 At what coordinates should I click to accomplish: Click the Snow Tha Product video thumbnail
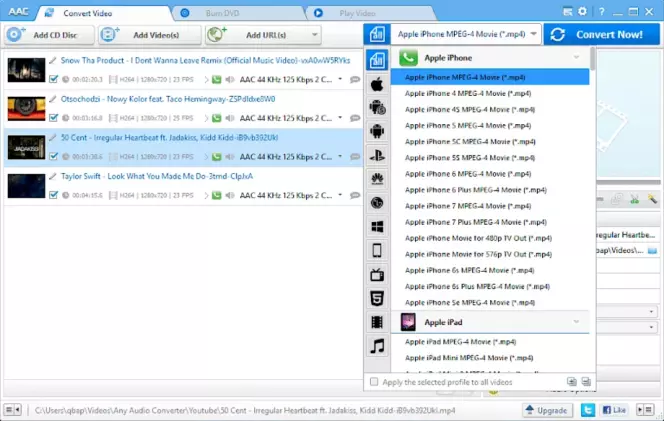click(x=26, y=70)
